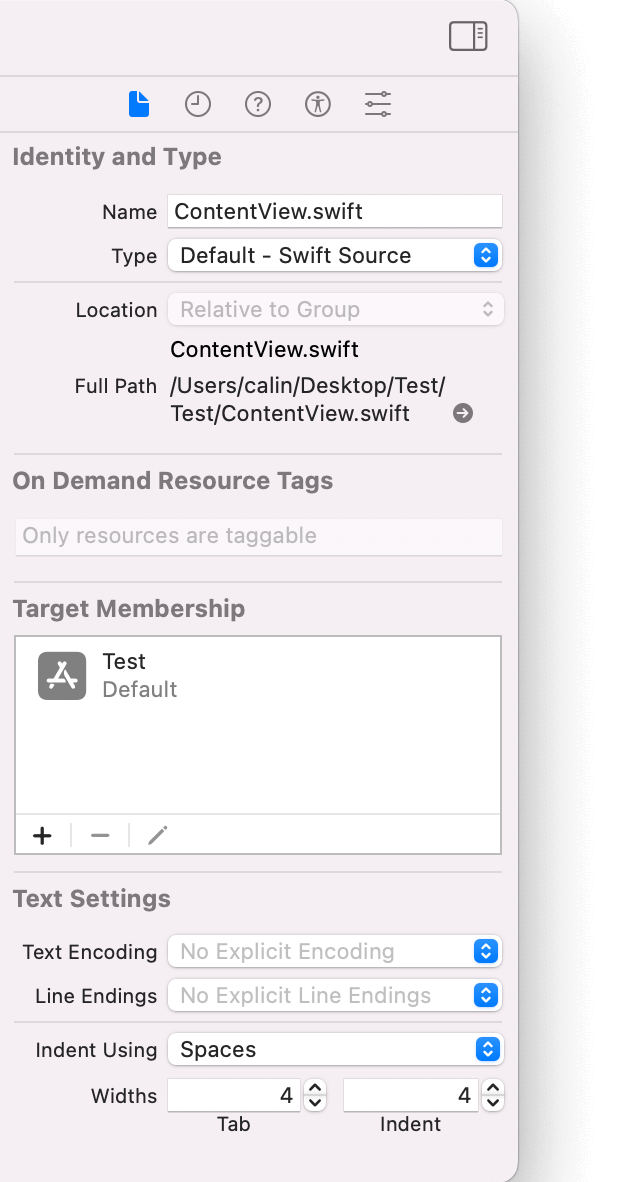The height and width of the screenshot is (1182, 630).
Task: Increase Tab width stepper
Action: [315, 1088]
